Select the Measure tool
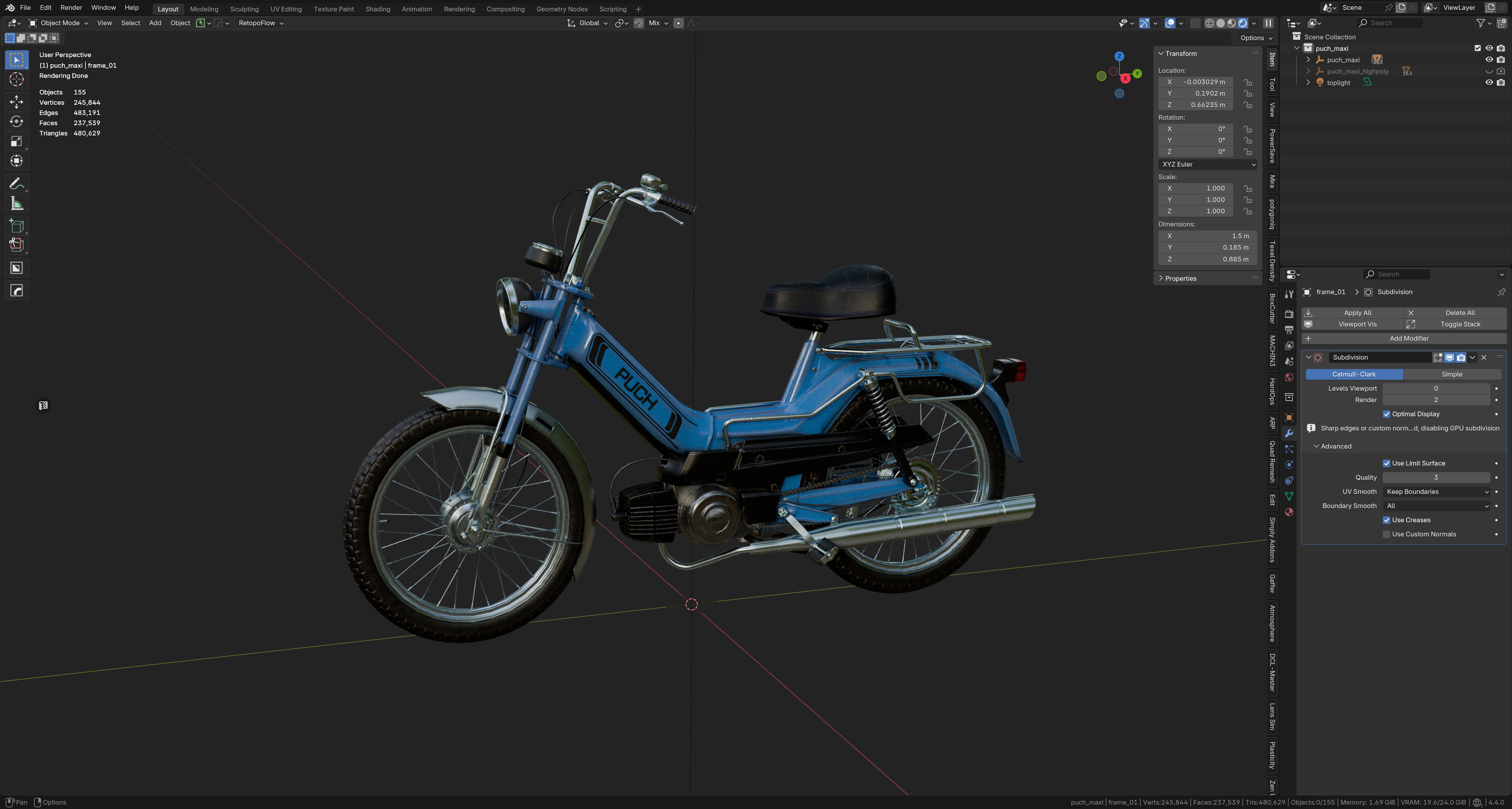Viewport: 1512px width, 809px height. tap(17, 204)
